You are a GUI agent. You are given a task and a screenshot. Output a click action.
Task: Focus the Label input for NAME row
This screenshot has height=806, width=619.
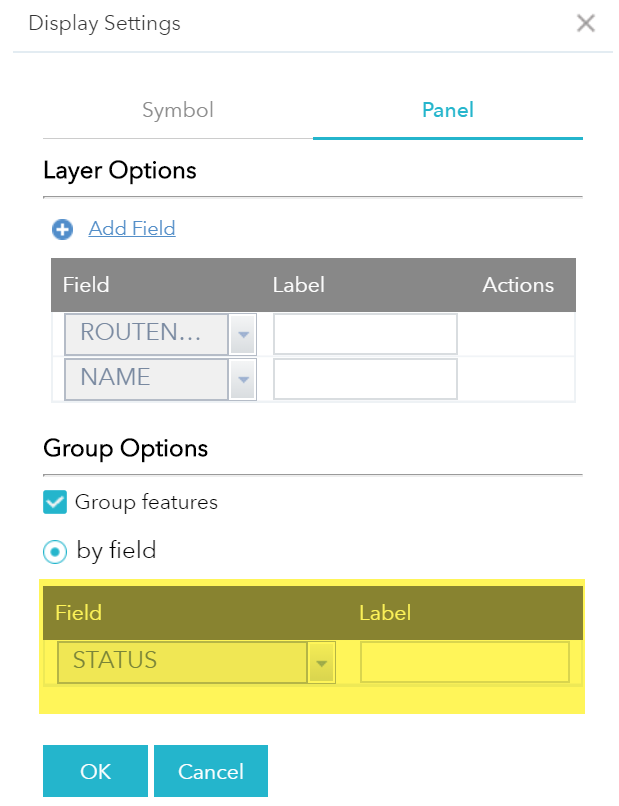[x=365, y=379]
